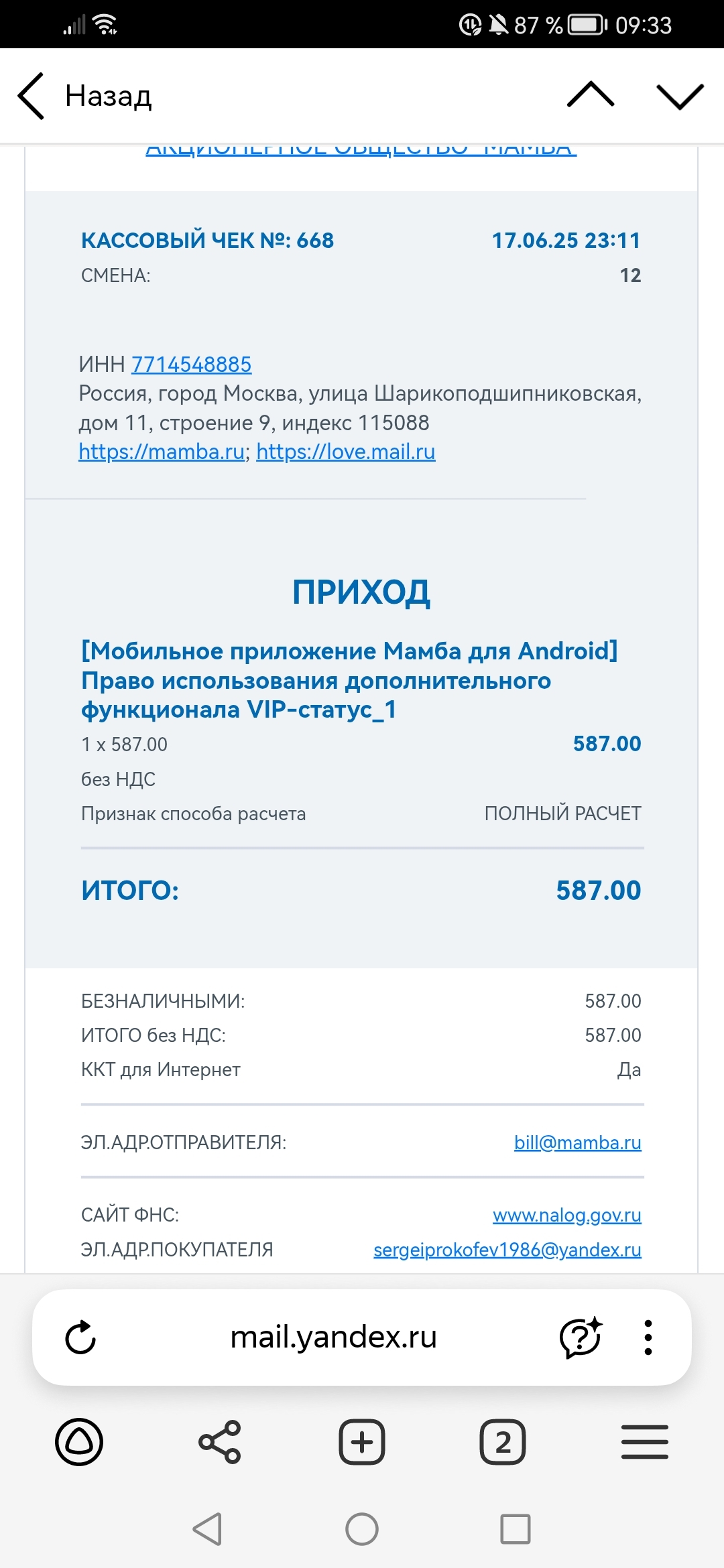Open www.nalog.gov.ru link
The width and height of the screenshot is (724, 1568).
pyautogui.click(x=566, y=1215)
